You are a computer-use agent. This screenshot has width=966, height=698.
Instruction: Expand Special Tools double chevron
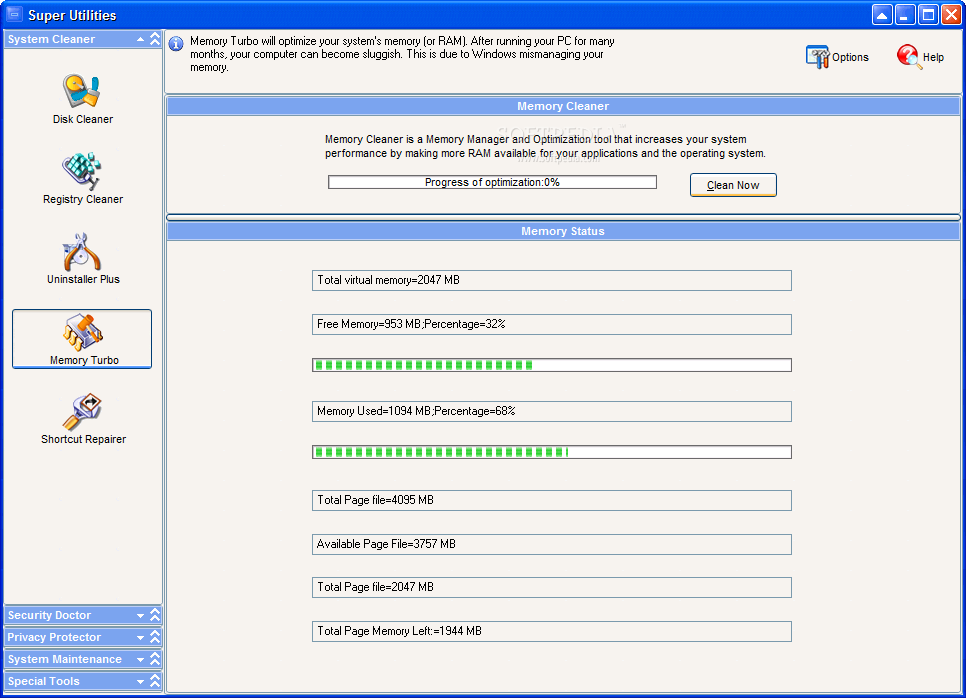tap(155, 681)
